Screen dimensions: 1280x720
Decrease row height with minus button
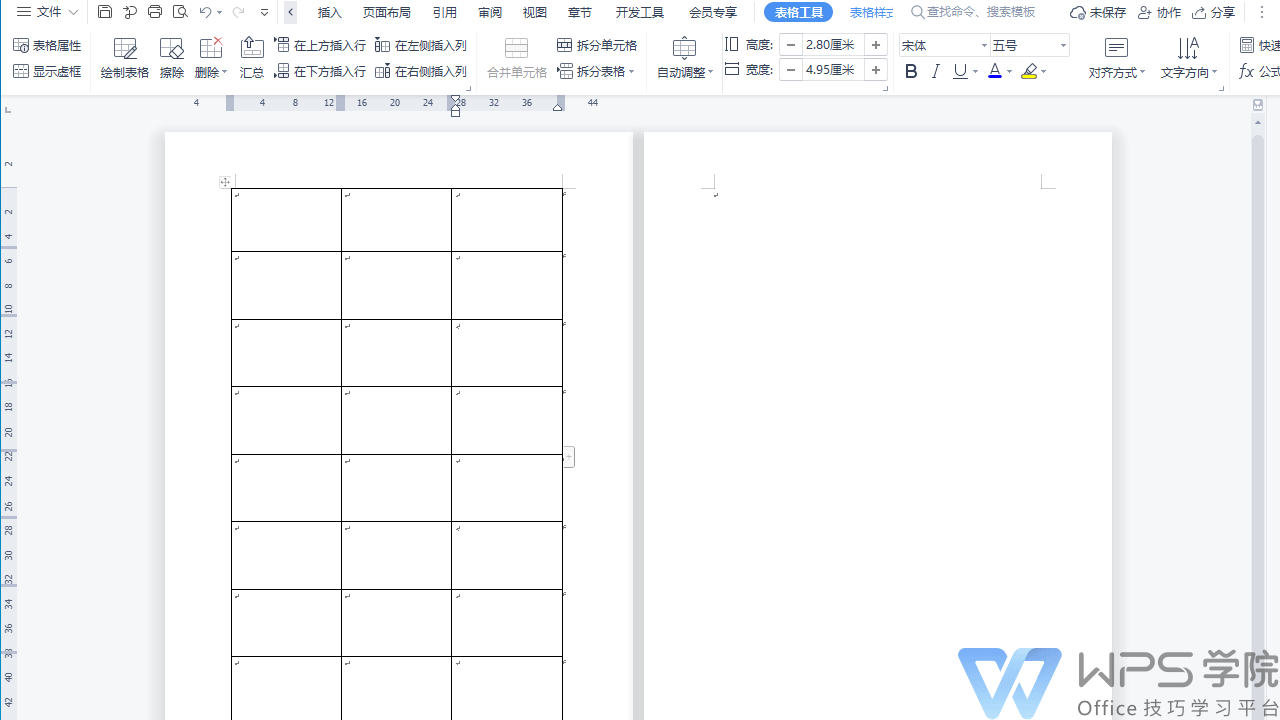coord(791,45)
